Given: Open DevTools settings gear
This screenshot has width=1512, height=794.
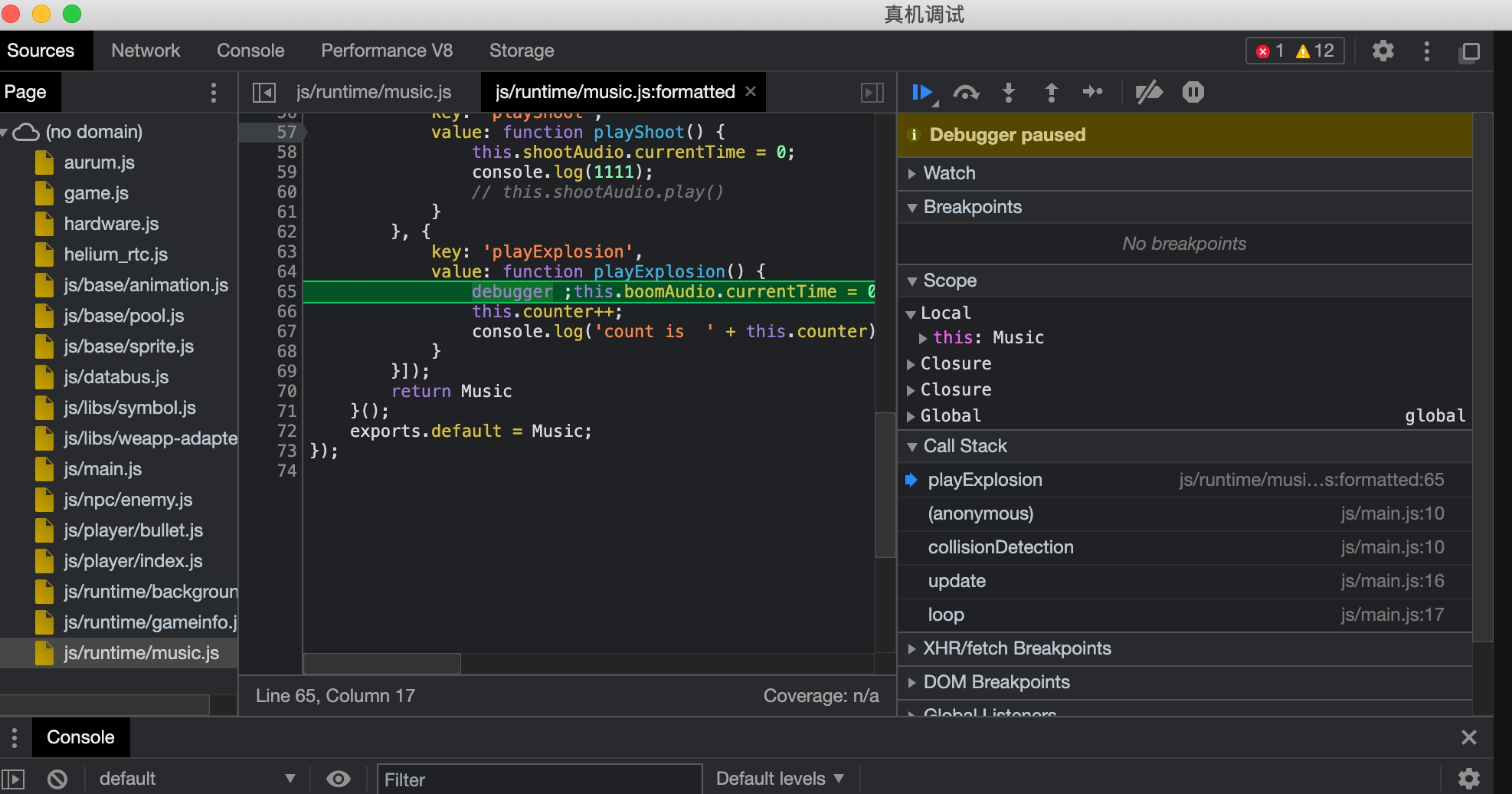Looking at the screenshot, I should (1383, 51).
